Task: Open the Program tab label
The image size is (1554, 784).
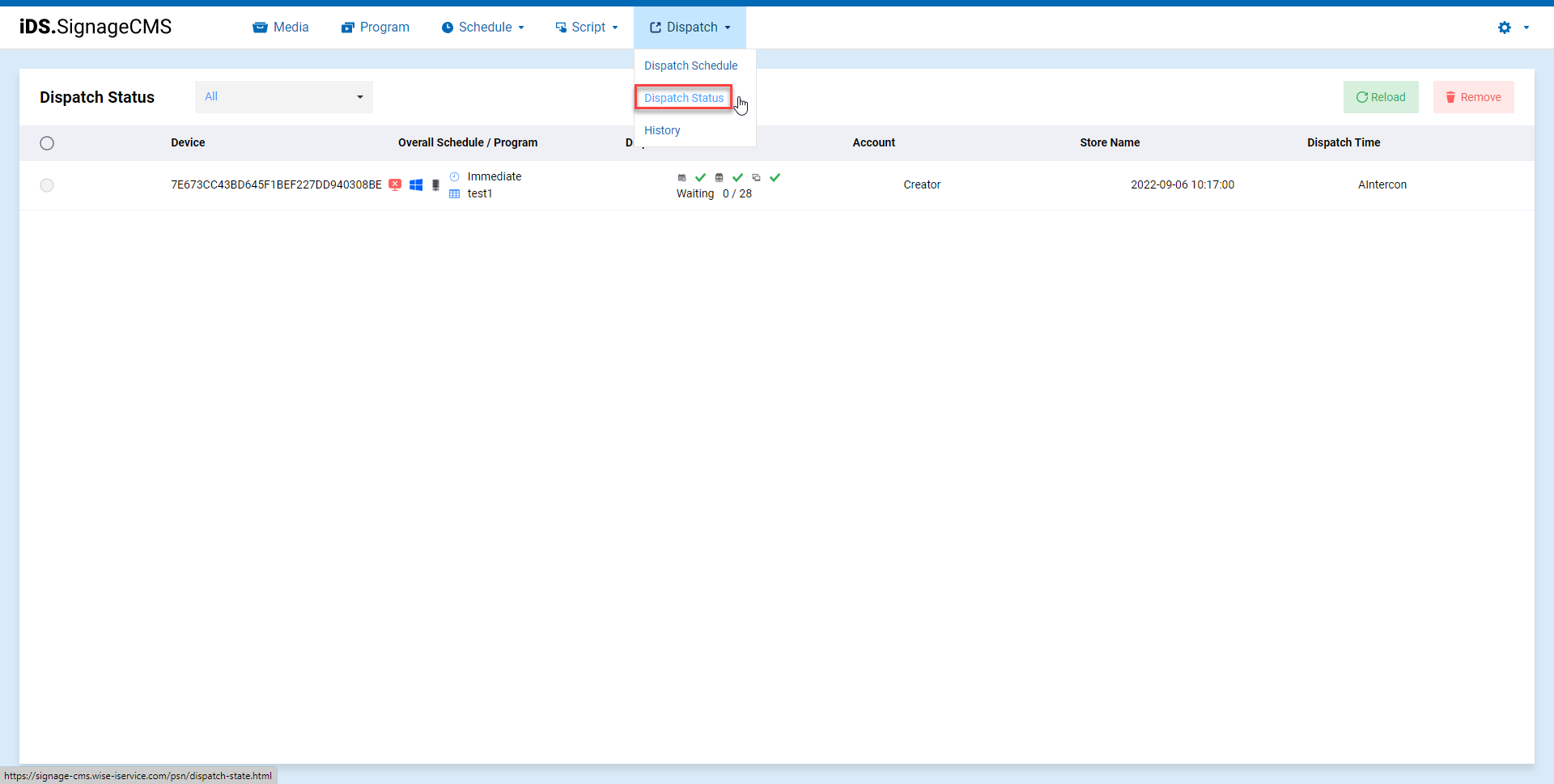Action: [x=384, y=28]
